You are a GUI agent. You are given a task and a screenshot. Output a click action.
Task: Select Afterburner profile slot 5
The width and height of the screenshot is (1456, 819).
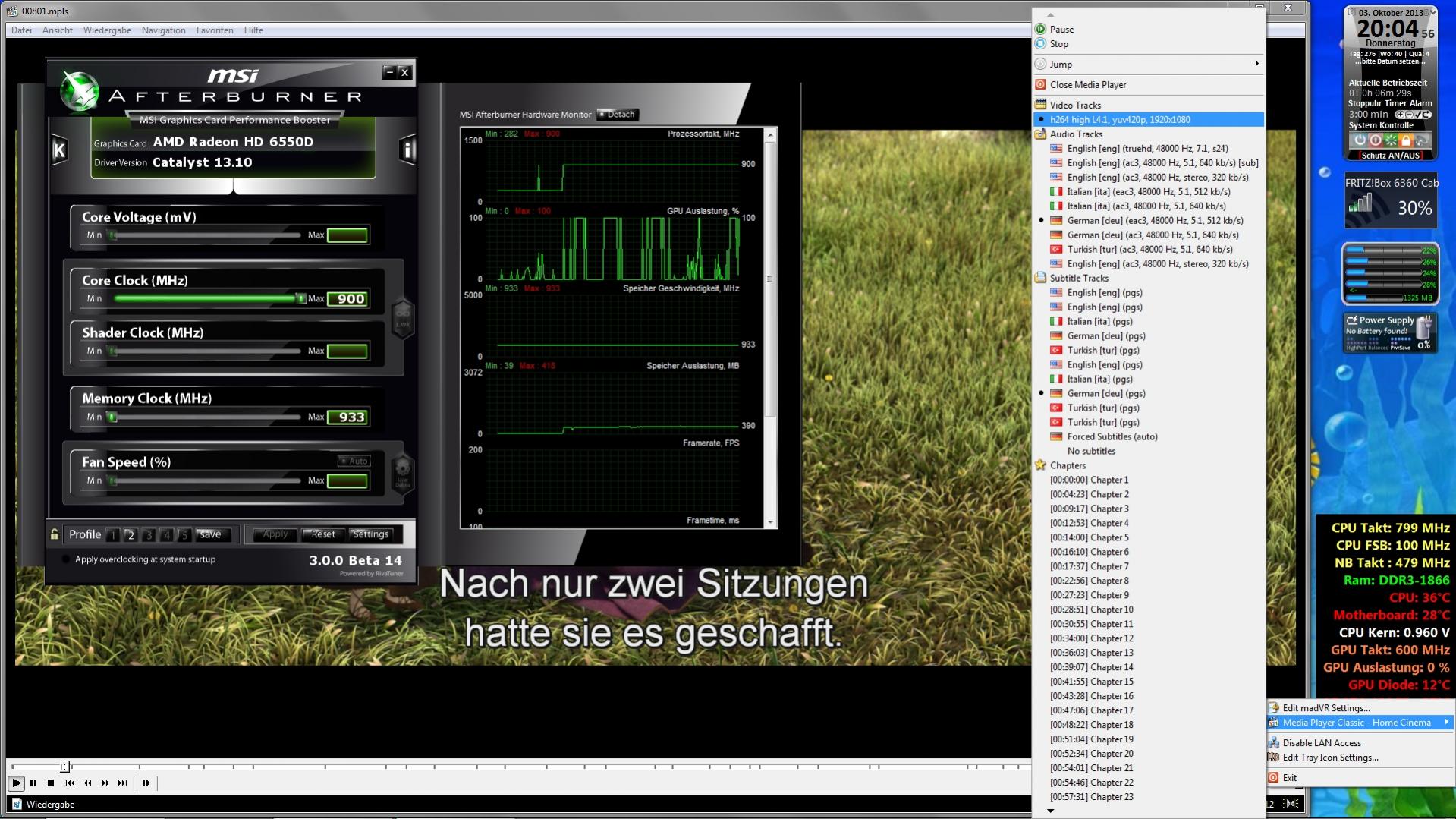tap(184, 535)
